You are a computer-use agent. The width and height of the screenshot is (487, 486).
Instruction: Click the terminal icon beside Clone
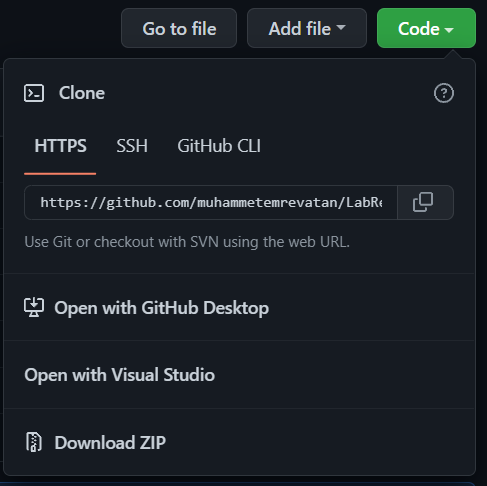[x=34, y=93]
